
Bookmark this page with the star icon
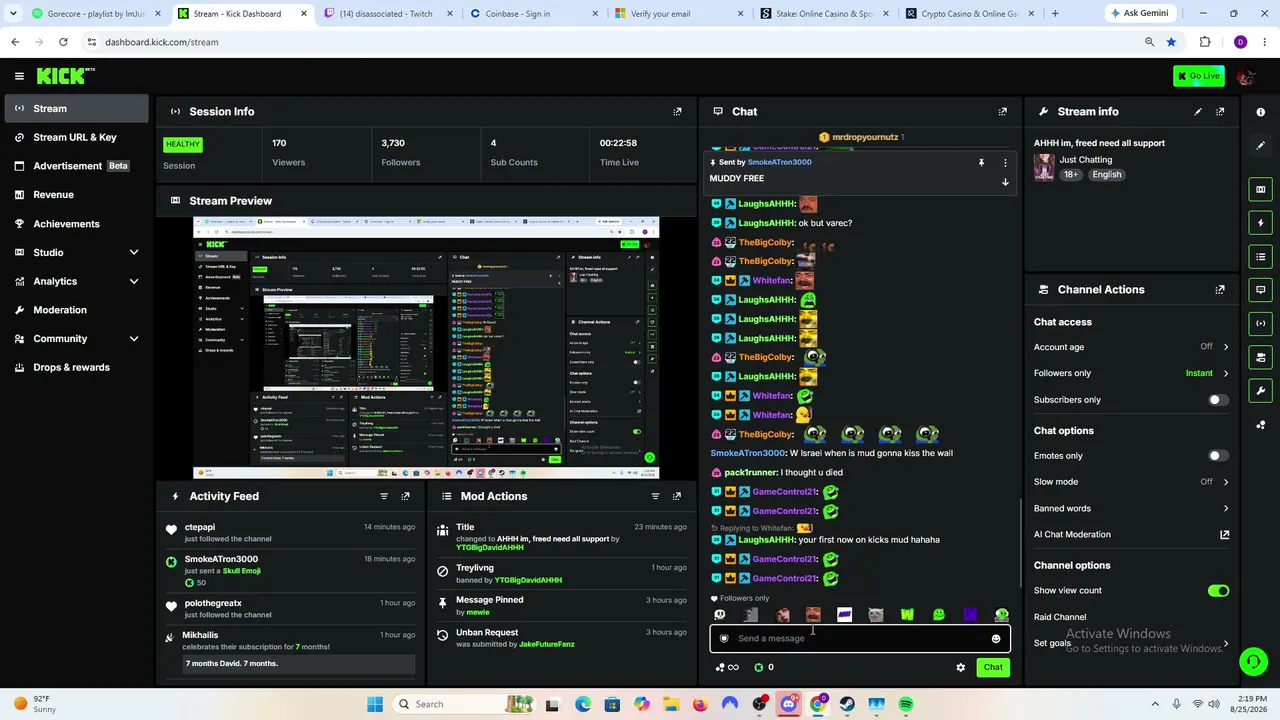(x=1171, y=42)
